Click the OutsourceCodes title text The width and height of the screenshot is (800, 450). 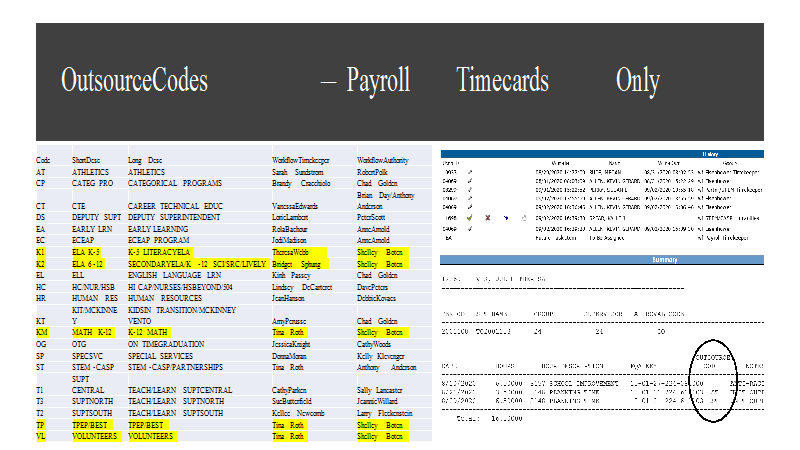point(135,80)
